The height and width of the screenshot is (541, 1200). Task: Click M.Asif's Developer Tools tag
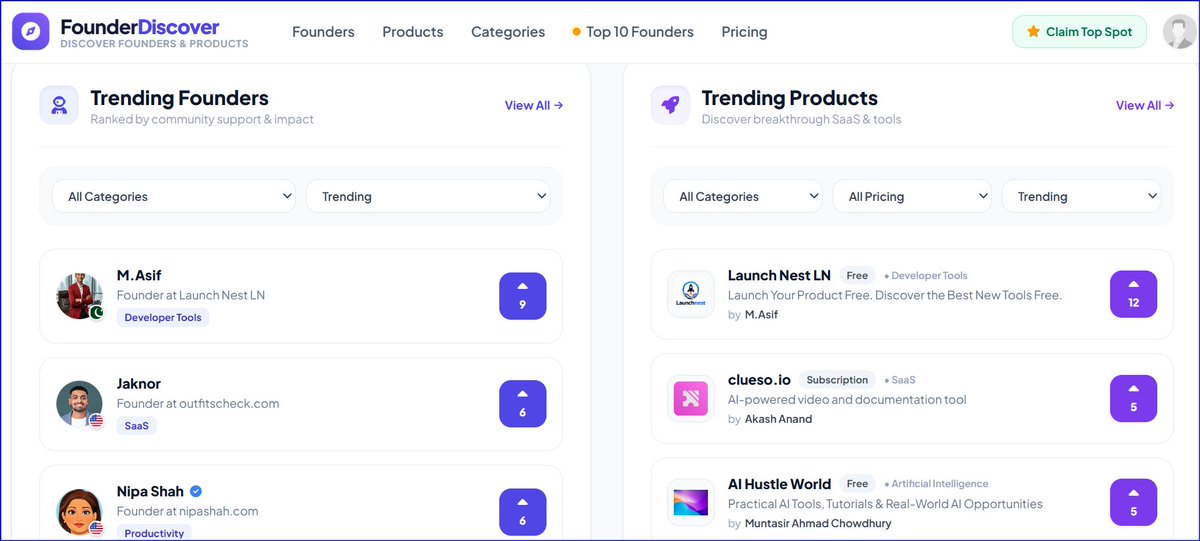click(163, 317)
